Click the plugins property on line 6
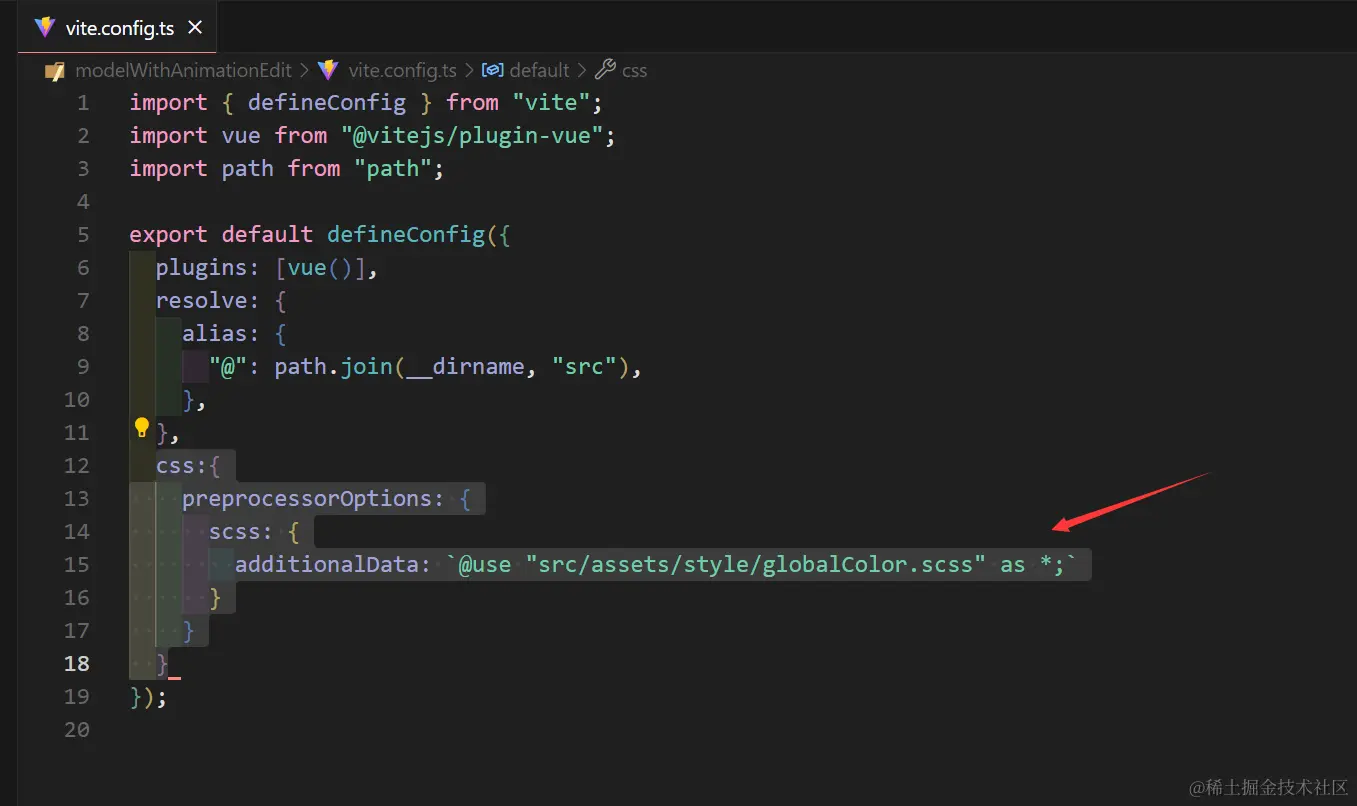The image size is (1357, 806). click(x=202, y=268)
